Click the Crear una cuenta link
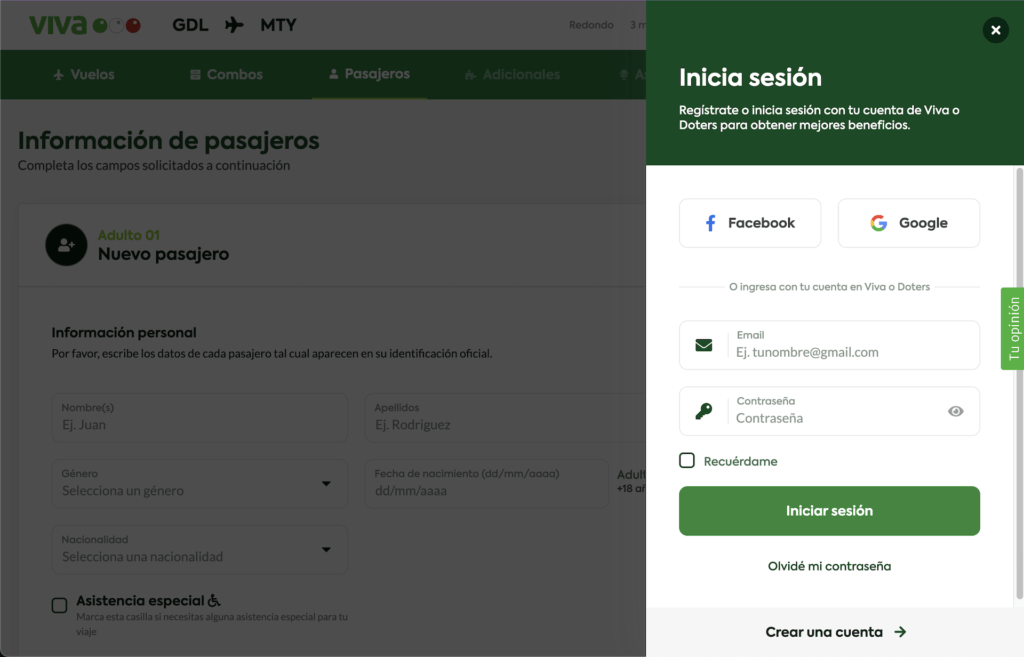This screenshot has height=657, width=1024. pos(836,632)
